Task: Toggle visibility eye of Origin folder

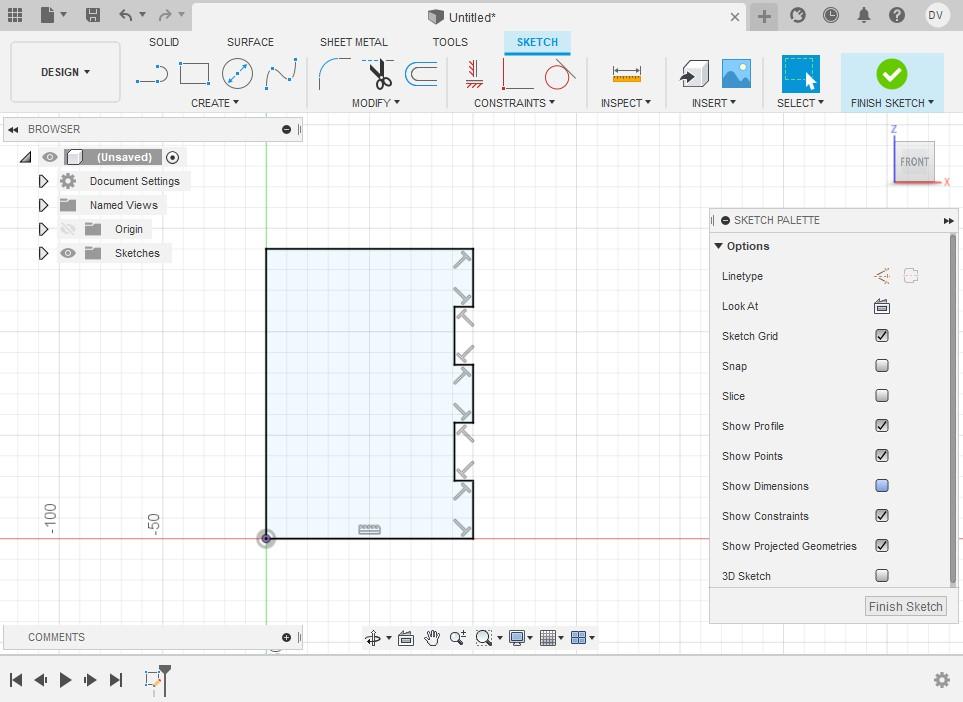Action: click(68, 229)
